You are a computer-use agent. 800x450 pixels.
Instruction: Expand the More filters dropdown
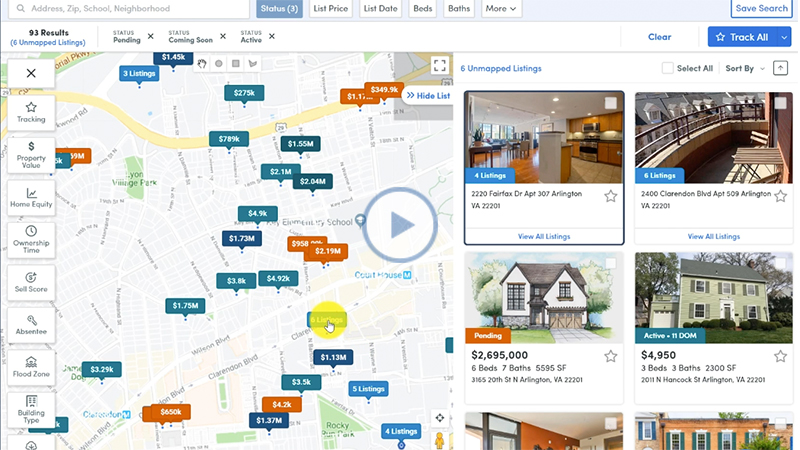point(501,9)
